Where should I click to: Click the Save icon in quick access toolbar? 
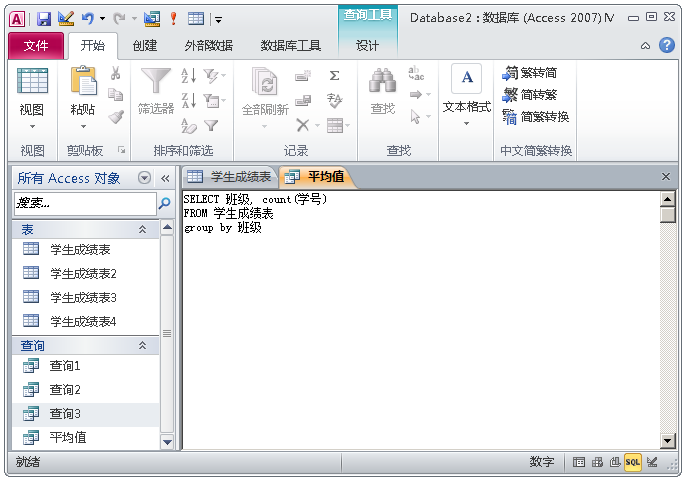click(44, 18)
